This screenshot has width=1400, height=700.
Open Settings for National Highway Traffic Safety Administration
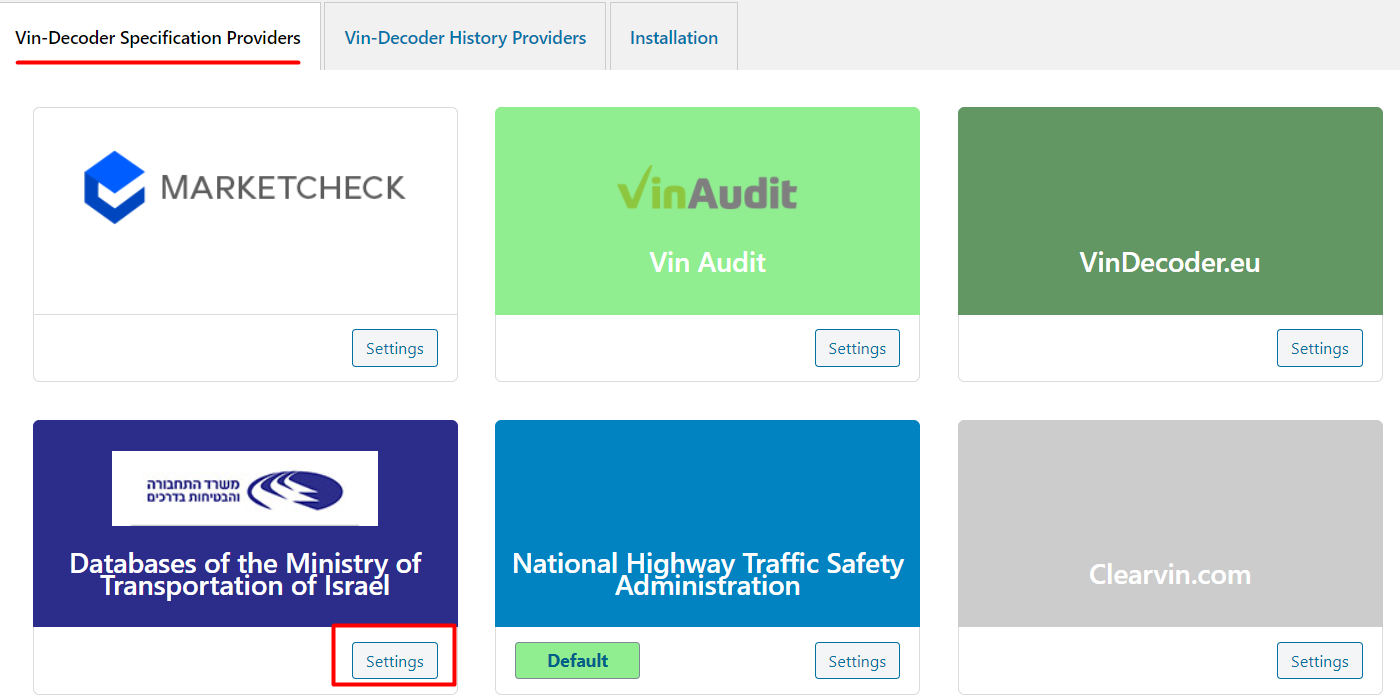pos(857,661)
